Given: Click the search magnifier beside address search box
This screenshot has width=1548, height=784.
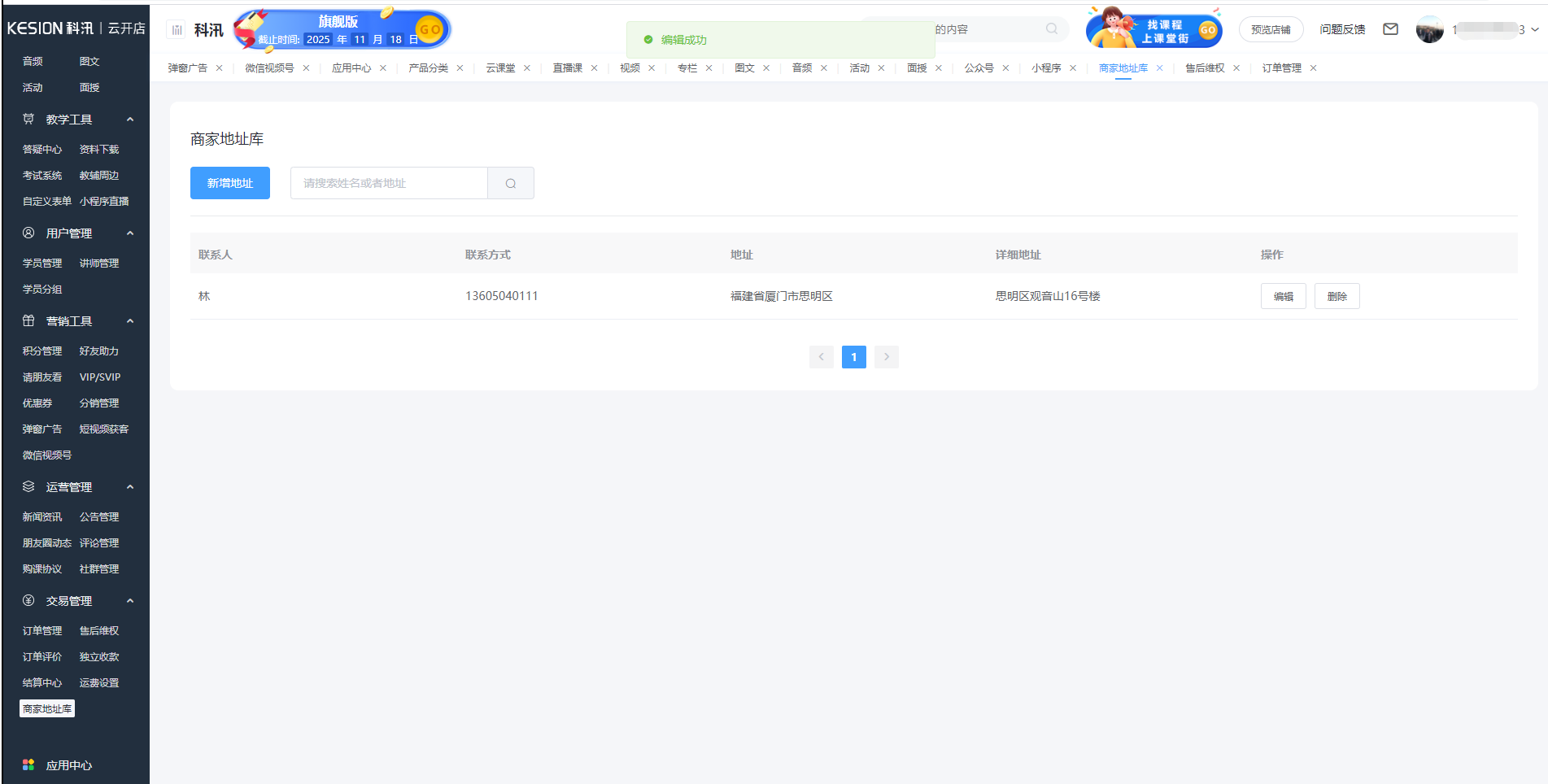Looking at the screenshot, I should [511, 183].
